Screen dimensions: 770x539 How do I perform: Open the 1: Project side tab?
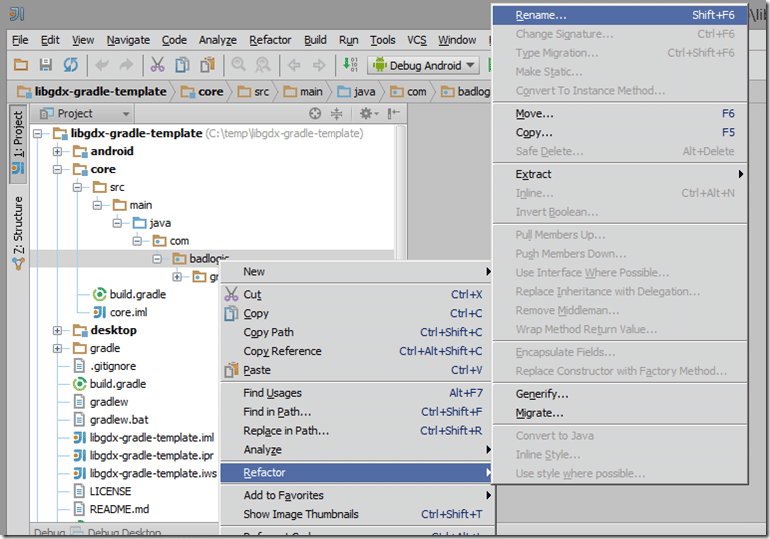18,143
